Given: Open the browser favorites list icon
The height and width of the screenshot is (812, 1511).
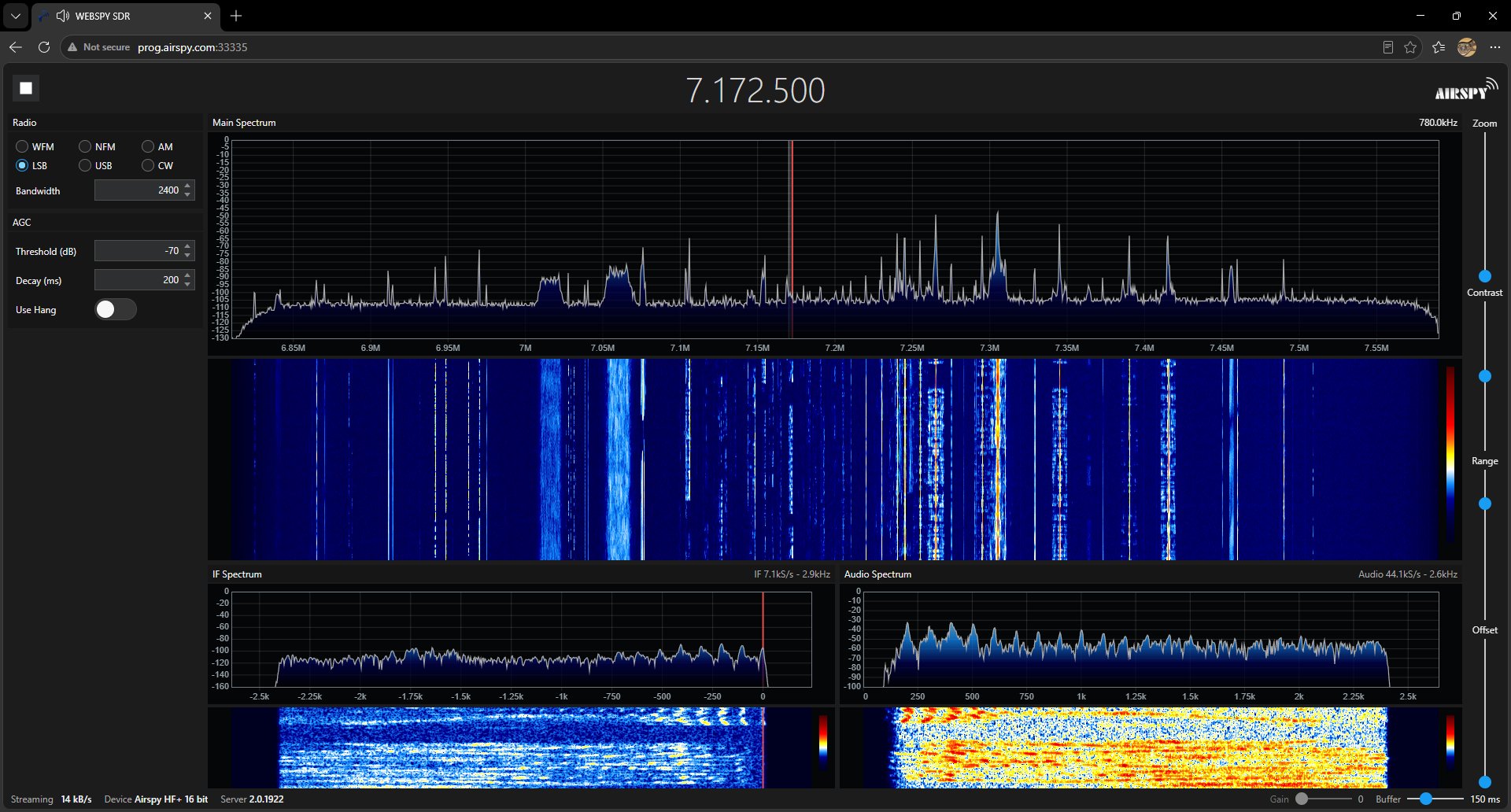Looking at the screenshot, I should pos(1439,47).
